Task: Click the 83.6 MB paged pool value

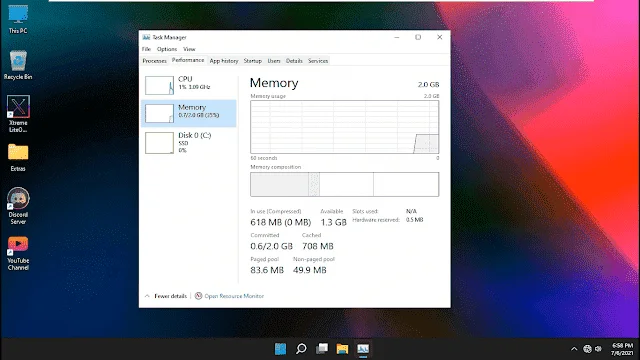Action: click(267, 270)
